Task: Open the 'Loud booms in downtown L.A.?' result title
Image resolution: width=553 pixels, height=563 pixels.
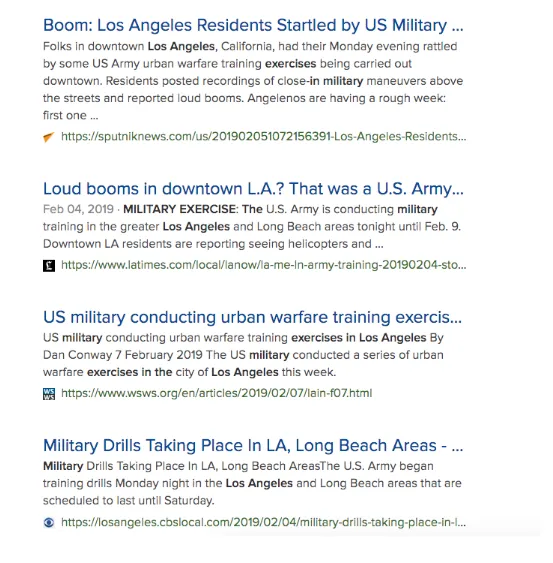Action: (253, 189)
